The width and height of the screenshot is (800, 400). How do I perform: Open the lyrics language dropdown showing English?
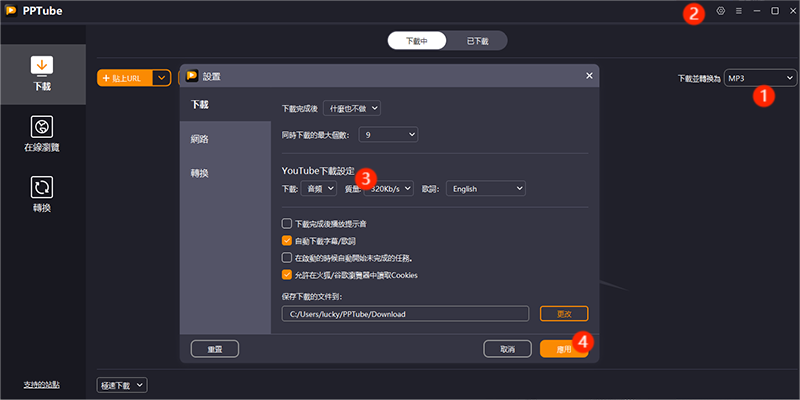coord(486,188)
